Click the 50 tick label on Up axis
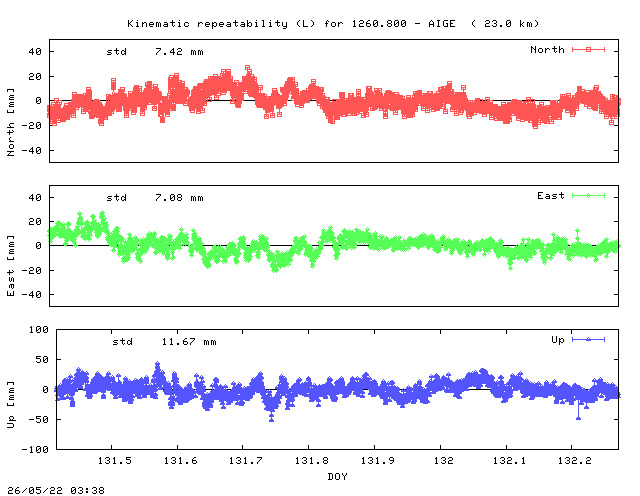This screenshot has width=640, height=496. coord(42,360)
